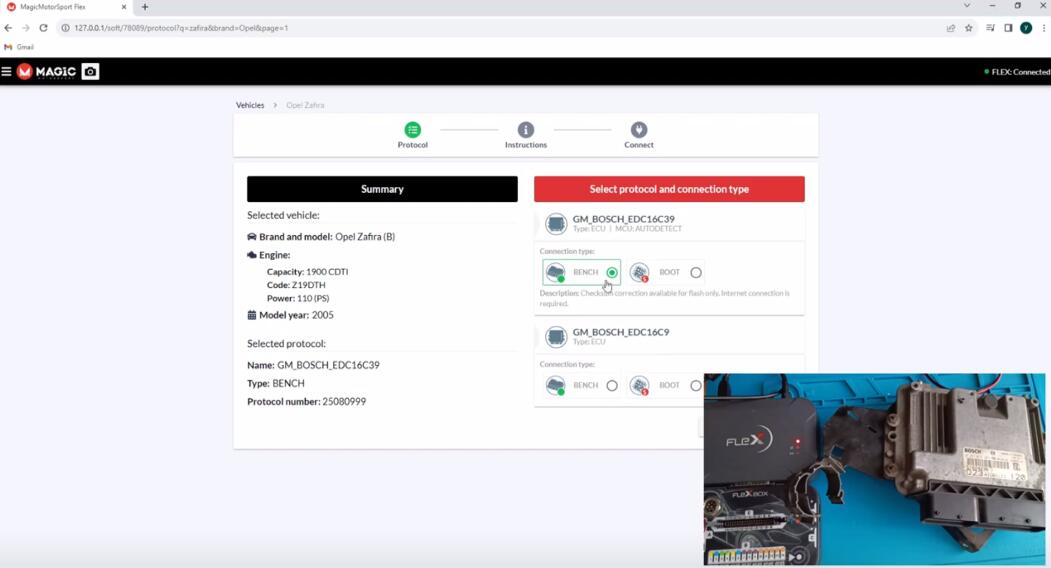Open the Gmail bookmark
This screenshot has height=568, width=1051.
pos(19,47)
